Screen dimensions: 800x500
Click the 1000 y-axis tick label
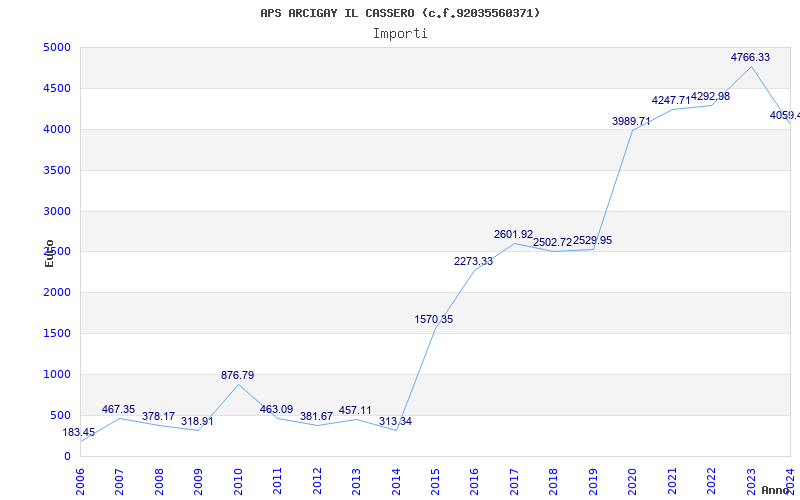pos(57,374)
